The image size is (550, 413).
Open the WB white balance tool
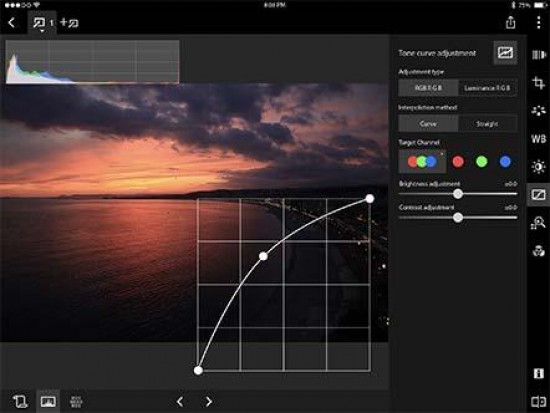coord(538,139)
